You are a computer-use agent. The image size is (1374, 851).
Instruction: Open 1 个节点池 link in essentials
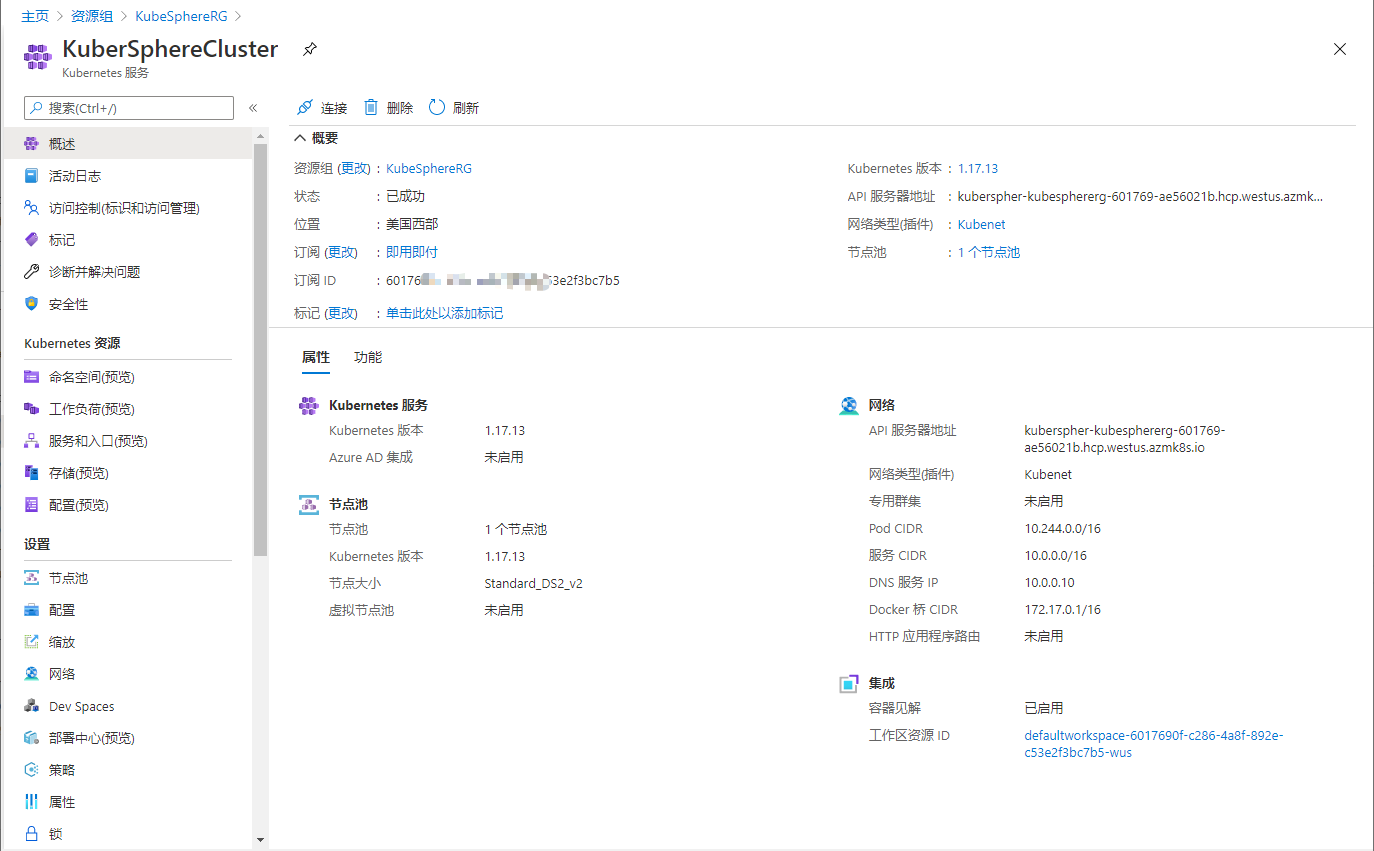(989, 252)
